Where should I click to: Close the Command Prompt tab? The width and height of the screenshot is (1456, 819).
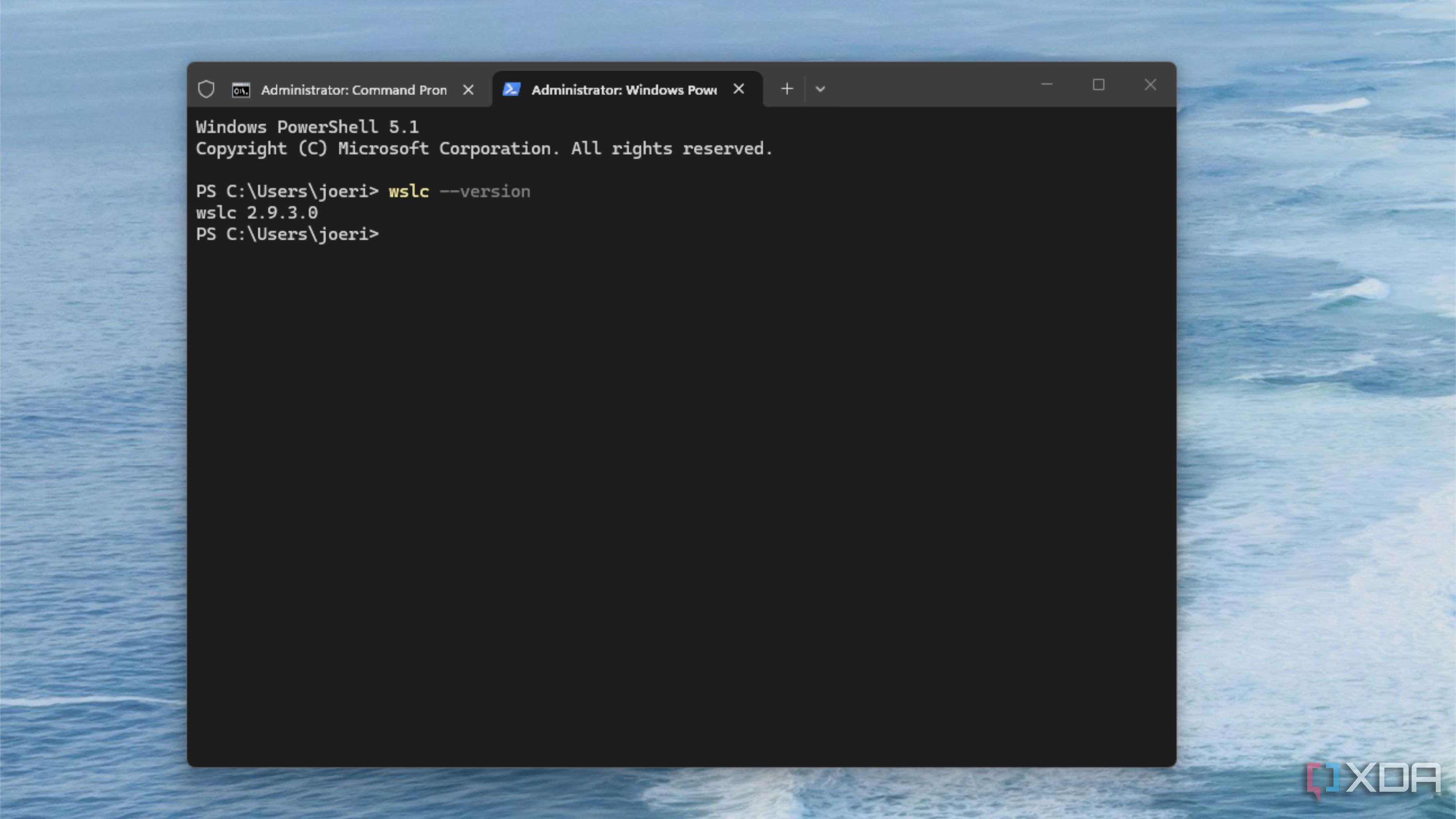coord(468,90)
